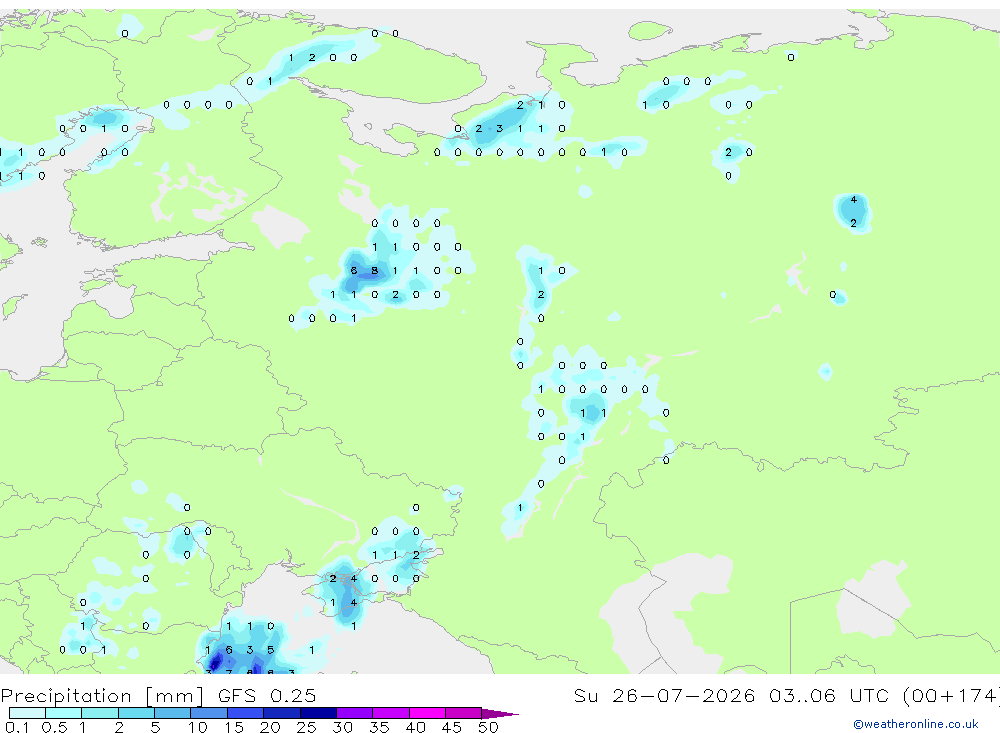This screenshot has width=1000, height=733.
Task: Click the "15" legend scale label
Action: 234,727
